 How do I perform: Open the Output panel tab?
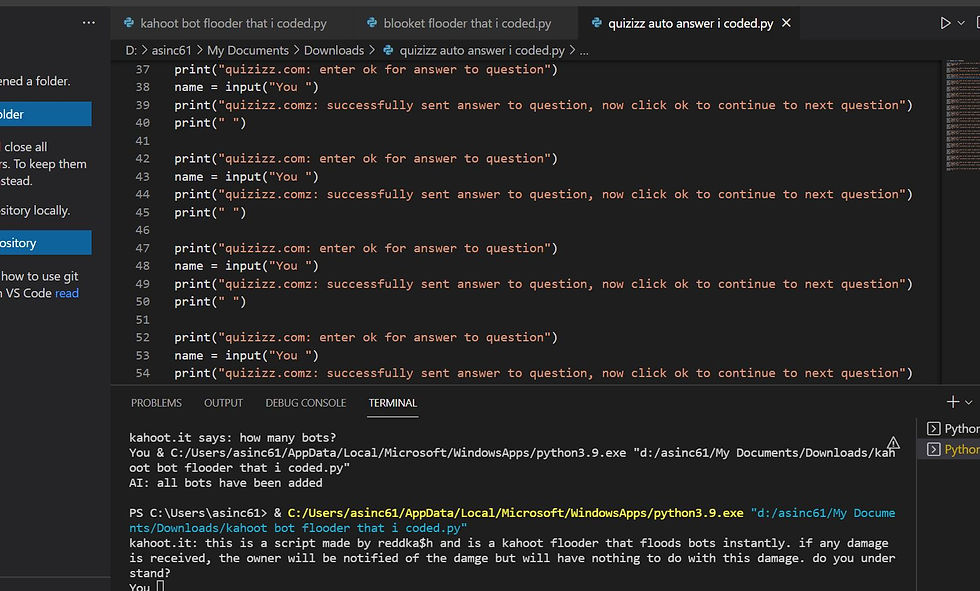223,403
